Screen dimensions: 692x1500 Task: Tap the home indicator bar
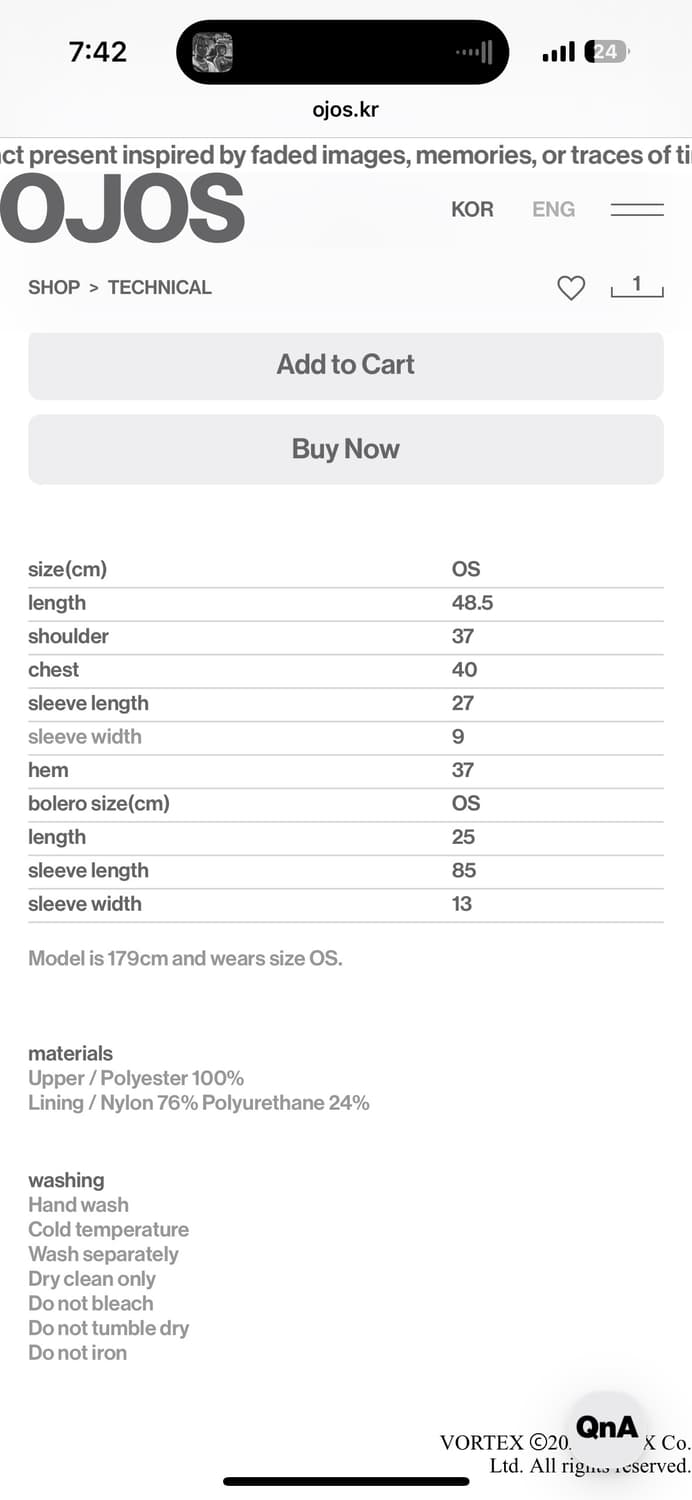[x=346, y=1481]
